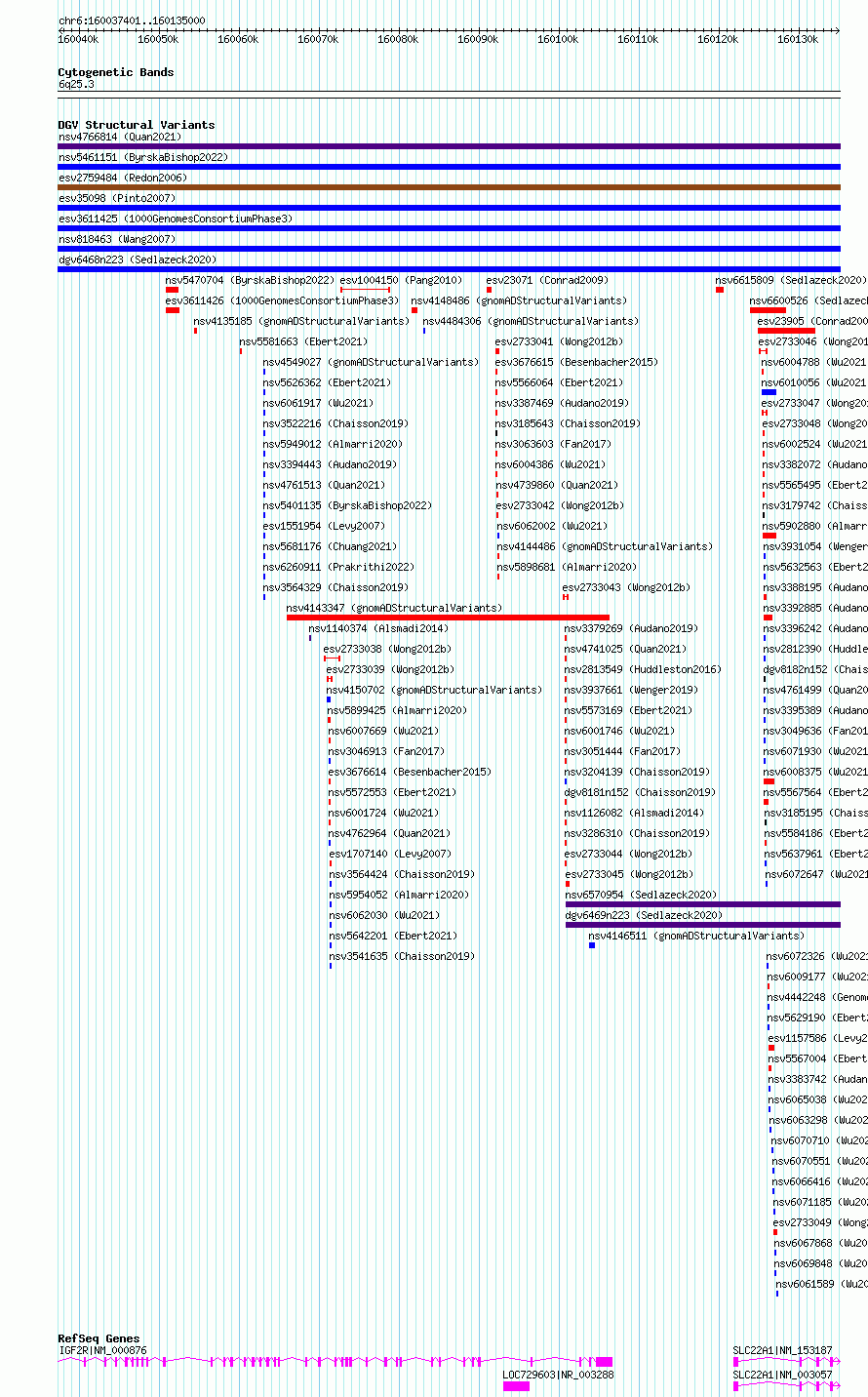This screenshot has height=1397, width=868.
Task: Click the 6q25.3 cytogenetic band label
Action: coord(76,84)
